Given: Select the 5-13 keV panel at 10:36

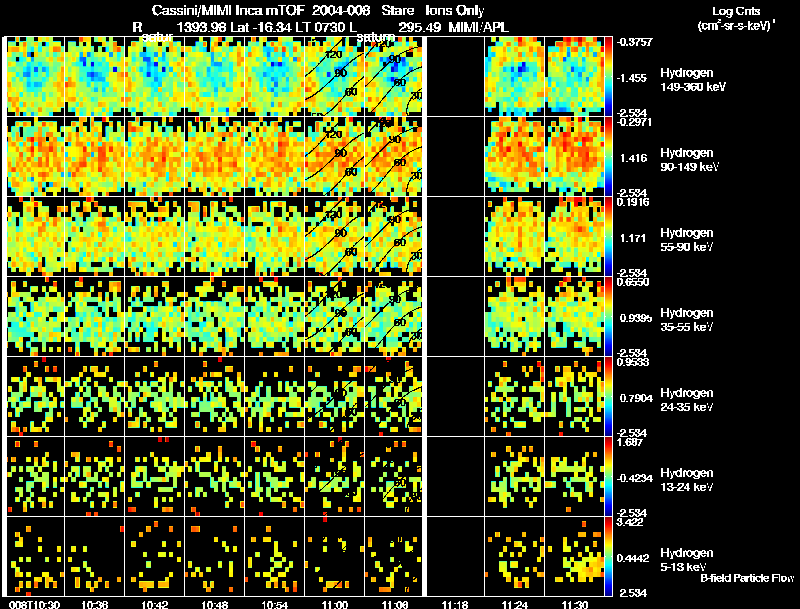Looking at the screenshot, I should coord(95,557).
